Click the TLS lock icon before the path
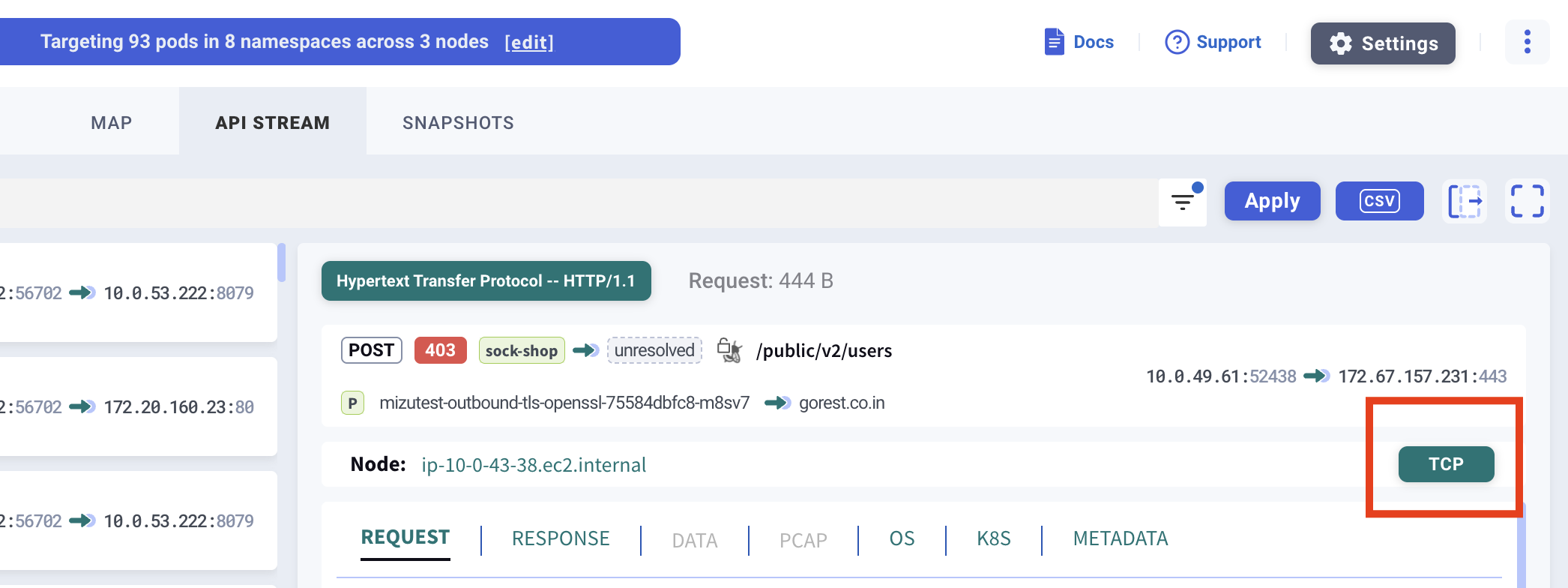Viewport: 1568px width, 588px height. 729,350
